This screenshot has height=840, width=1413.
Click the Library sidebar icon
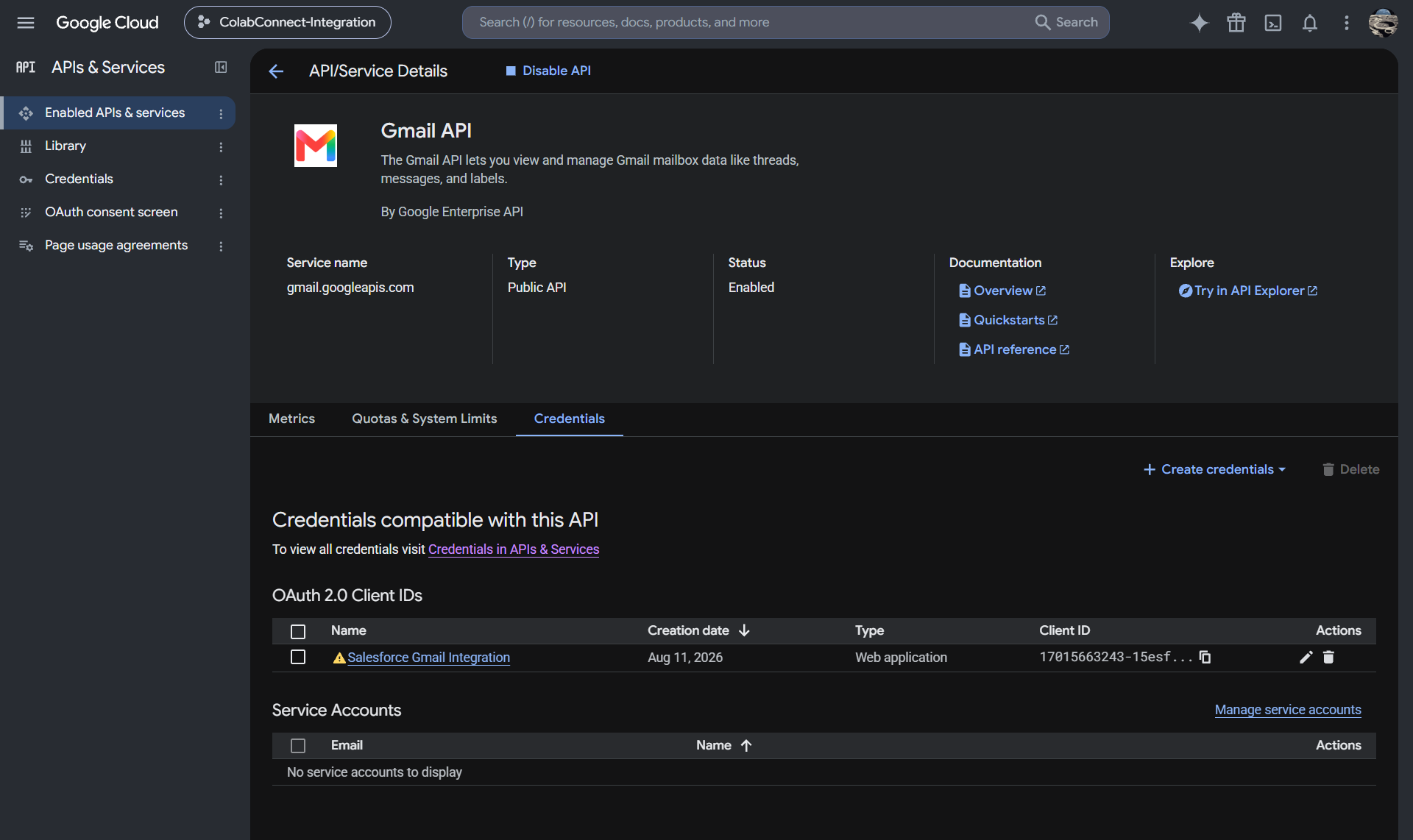point(26,146)
